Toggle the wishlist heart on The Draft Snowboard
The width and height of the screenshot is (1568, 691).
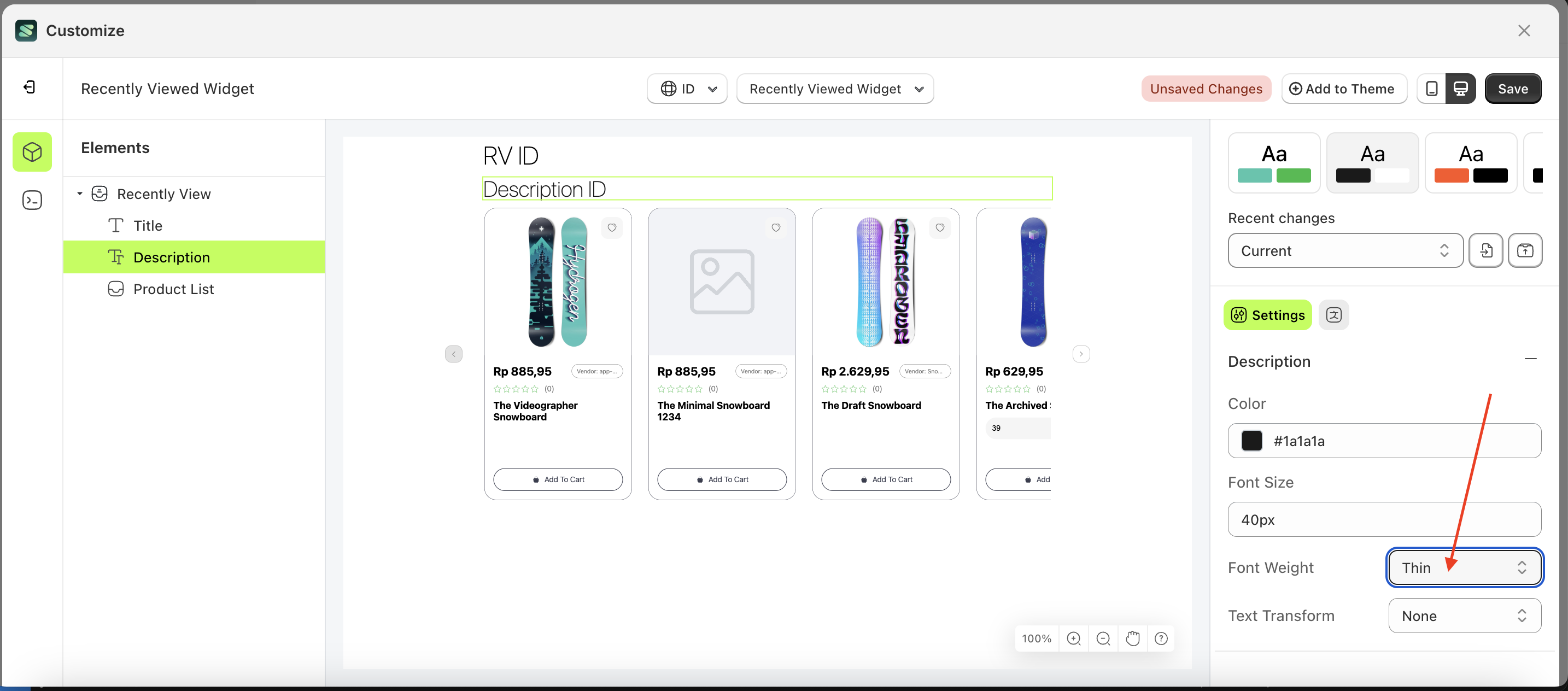(940, 228)
